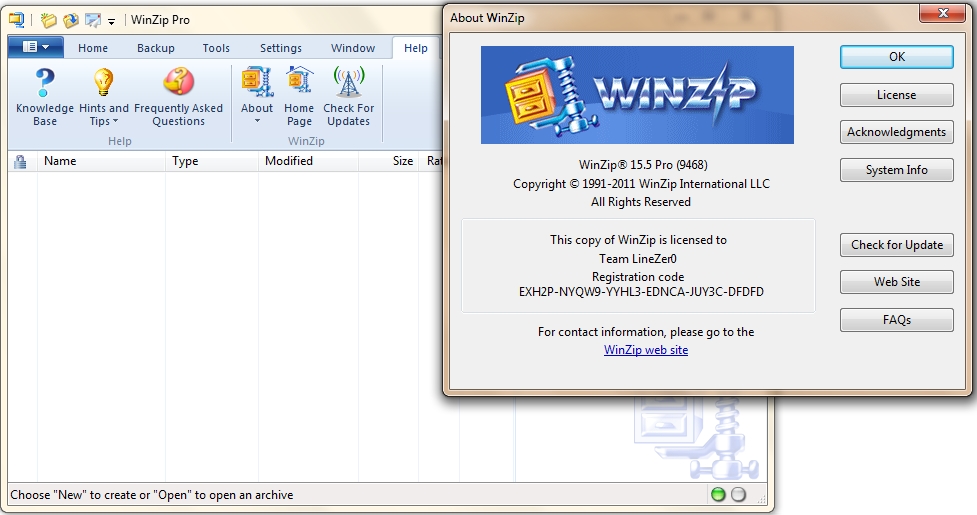Click the new archive quick access icon
The height and width of the screenshot is (515, 977).
[48, 20]
